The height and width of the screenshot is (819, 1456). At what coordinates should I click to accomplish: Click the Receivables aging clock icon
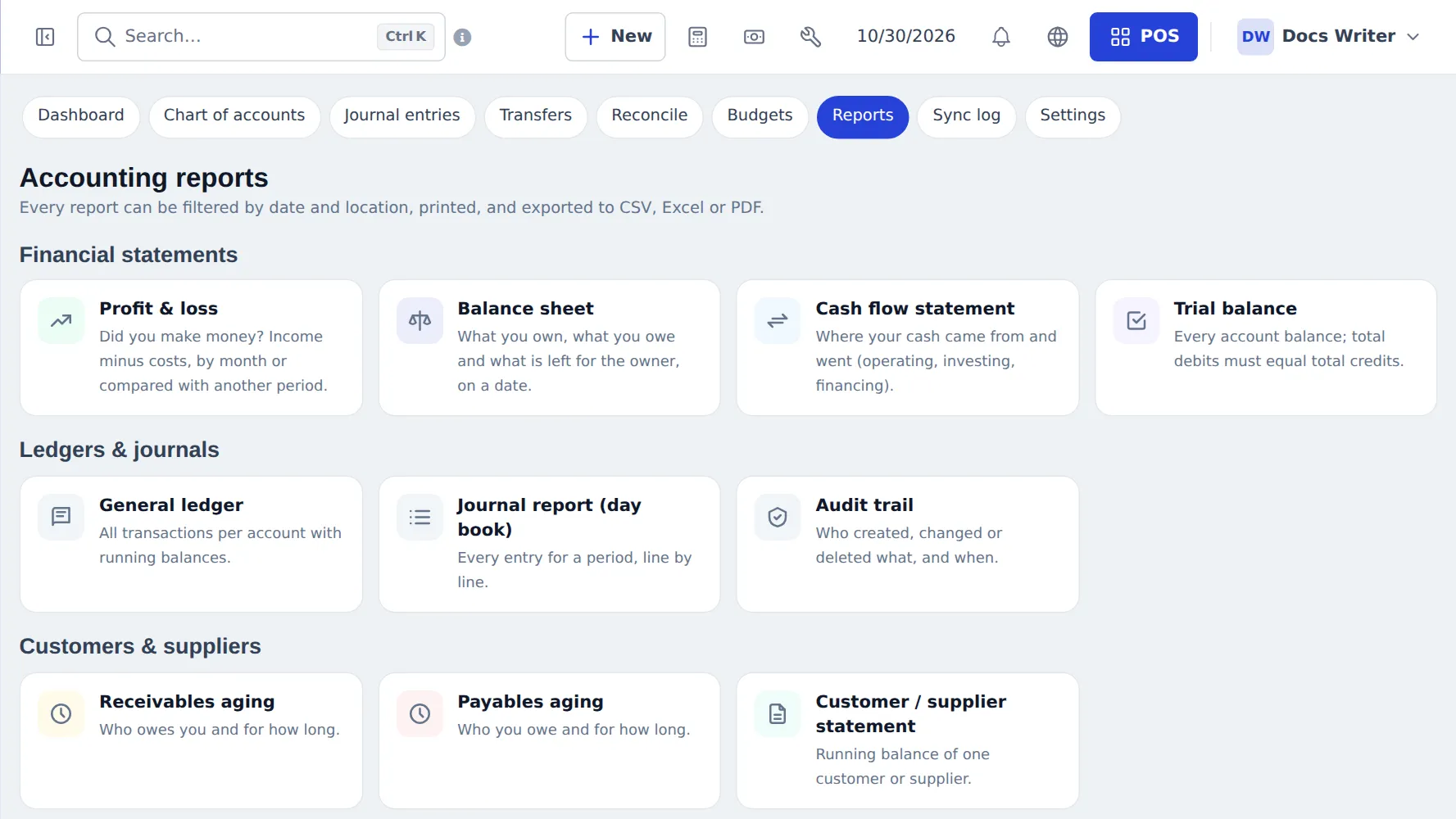click(61, 713)
